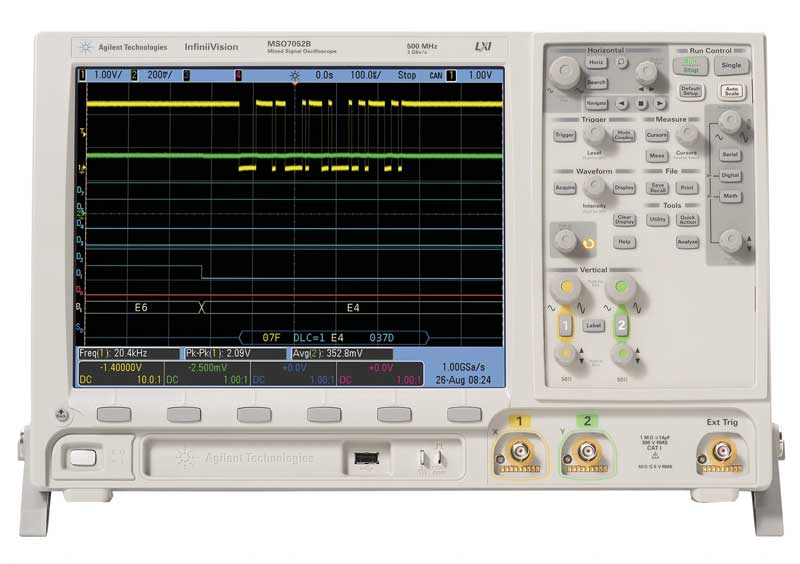This screenshot has width=800, height=564.
Task: Hit the navigate forward arrow key
Action: tap(660, 104)
